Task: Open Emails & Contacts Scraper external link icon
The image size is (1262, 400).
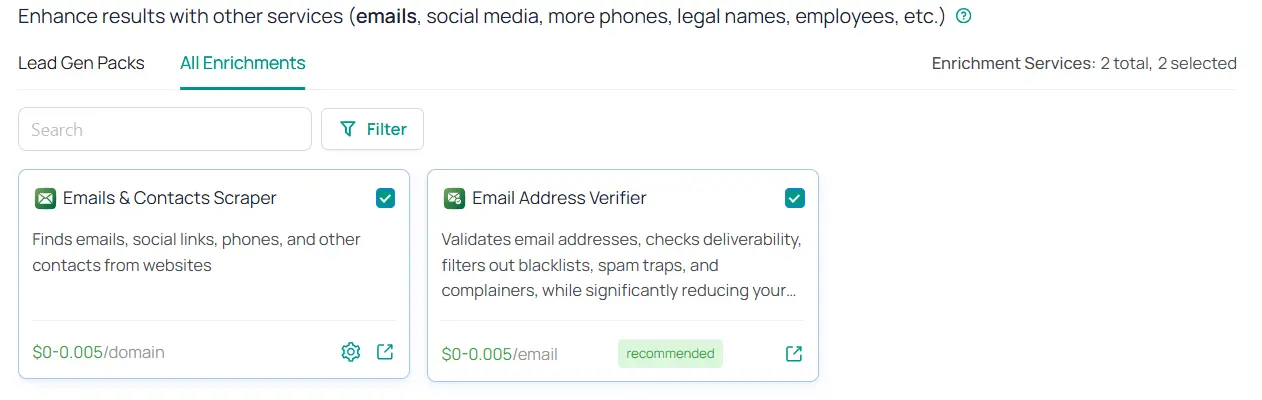Action: 385,352
